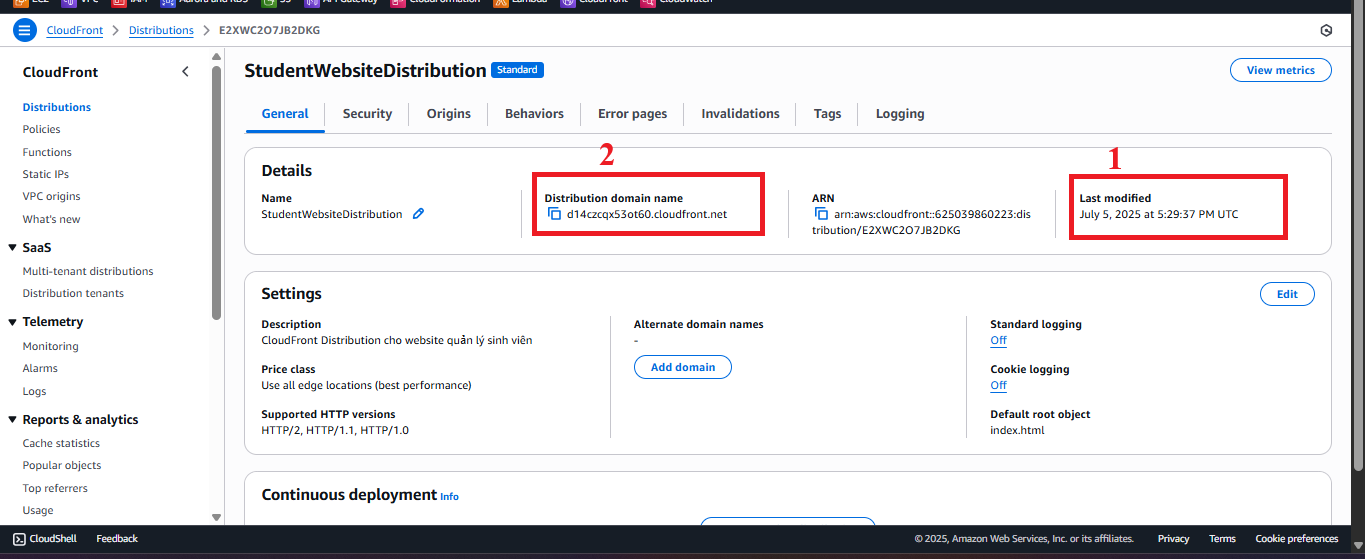The height and width of the screenshot is (559, 1365).
Task: Open Functions in the sidebar
Action: tap(47, 152)
